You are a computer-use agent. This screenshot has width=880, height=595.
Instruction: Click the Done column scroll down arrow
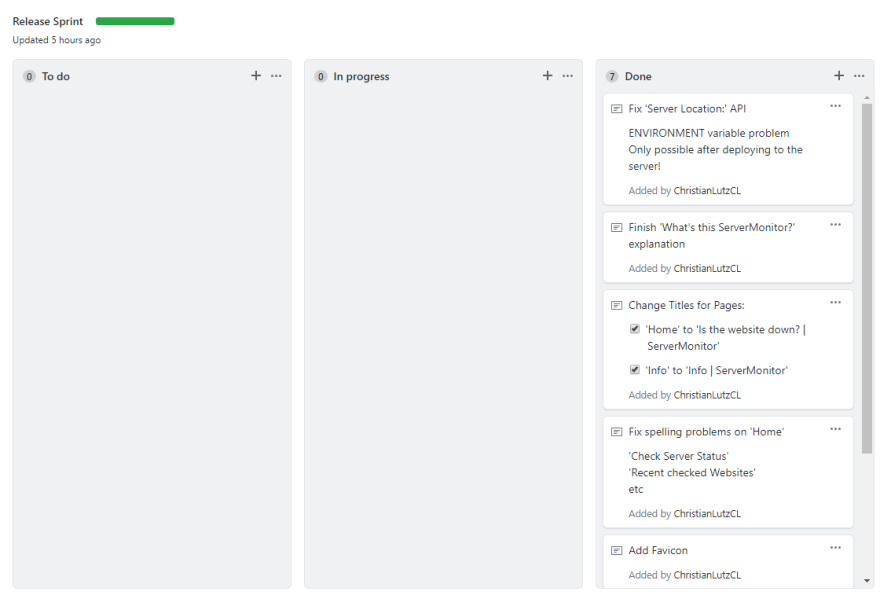[867, 581]
